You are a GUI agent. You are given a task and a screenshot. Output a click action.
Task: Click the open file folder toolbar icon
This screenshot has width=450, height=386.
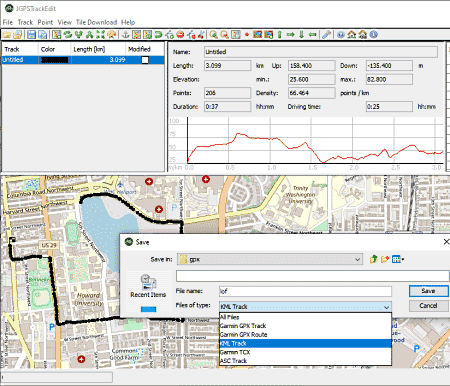[x=7, y=35]
